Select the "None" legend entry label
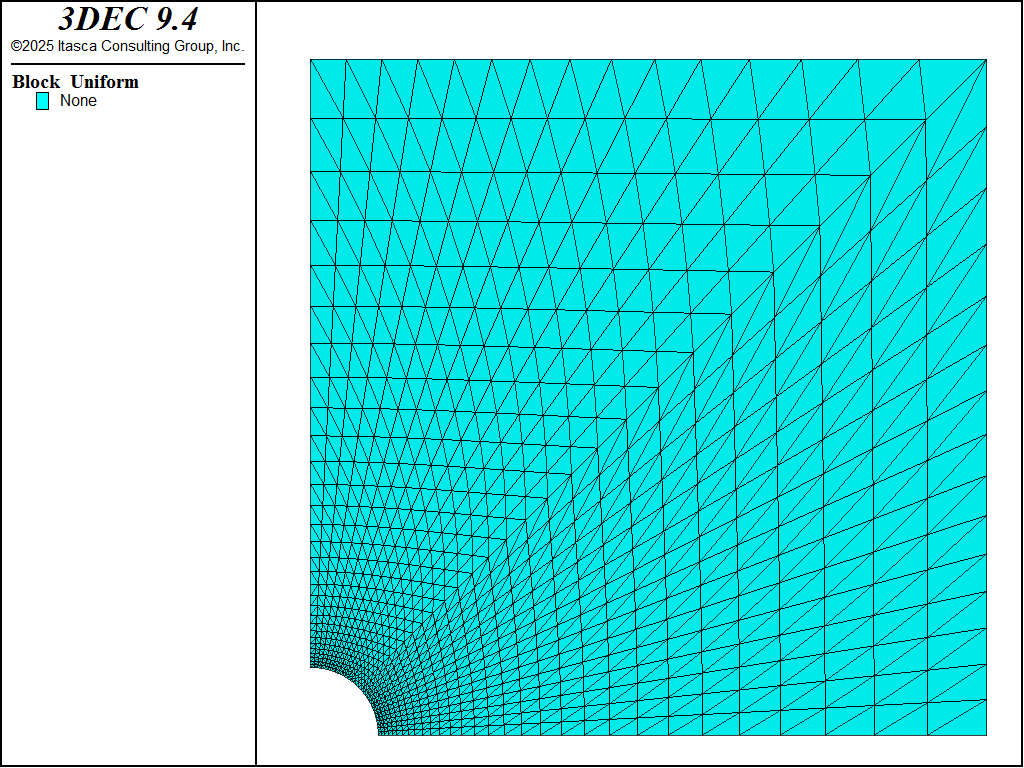 click(78, 101)
